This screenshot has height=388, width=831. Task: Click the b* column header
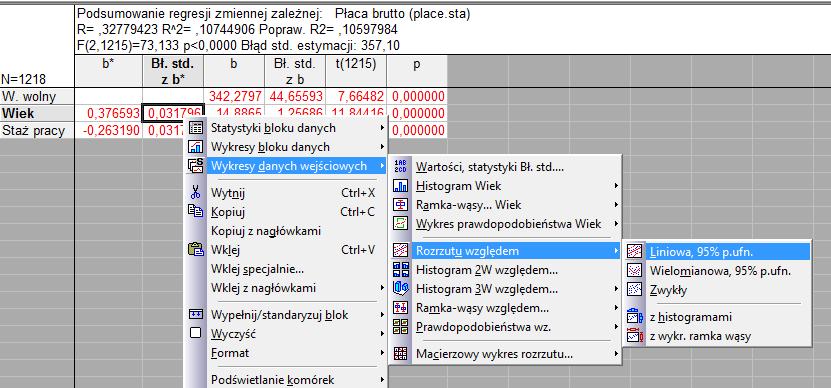109,71
